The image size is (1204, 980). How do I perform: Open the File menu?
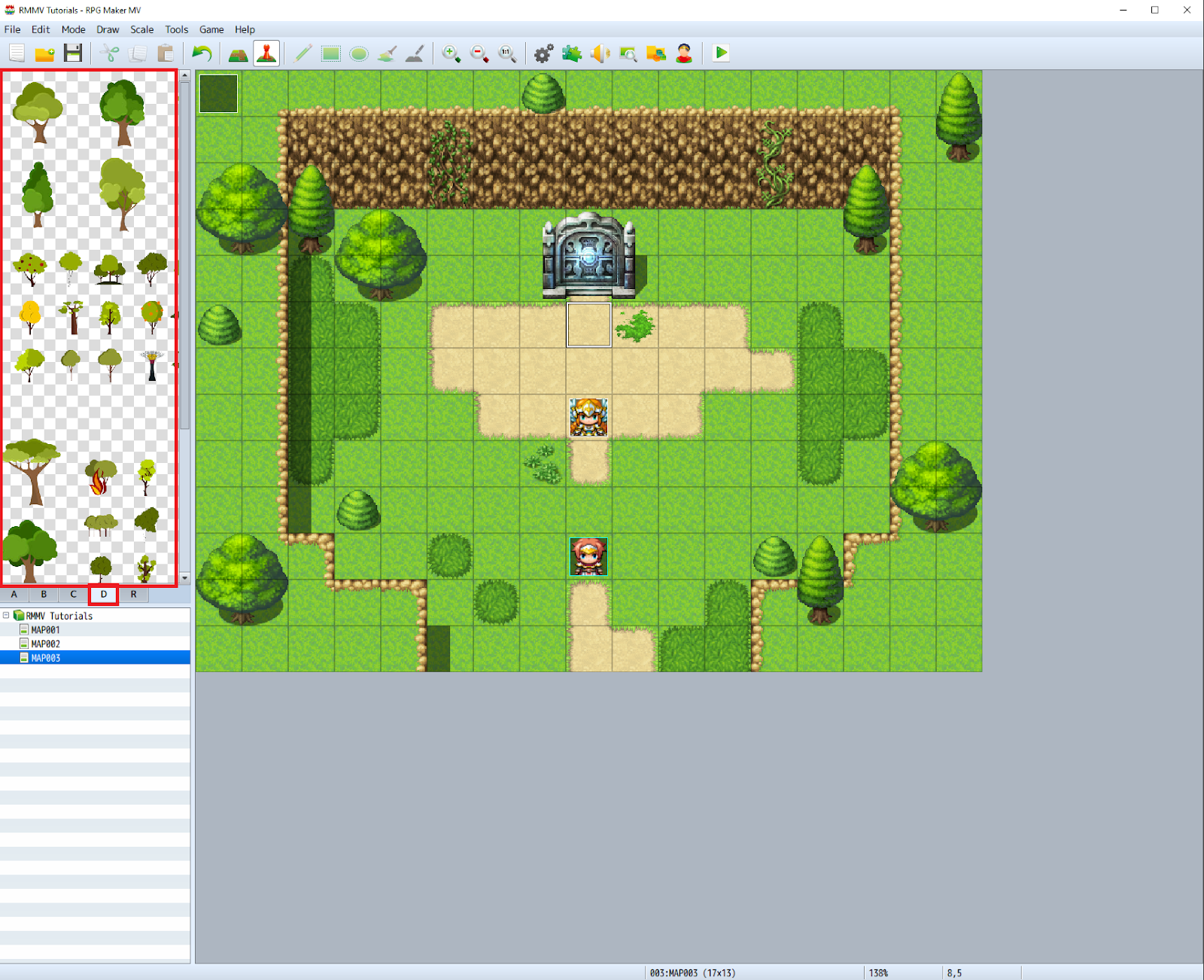pos(13,29)
